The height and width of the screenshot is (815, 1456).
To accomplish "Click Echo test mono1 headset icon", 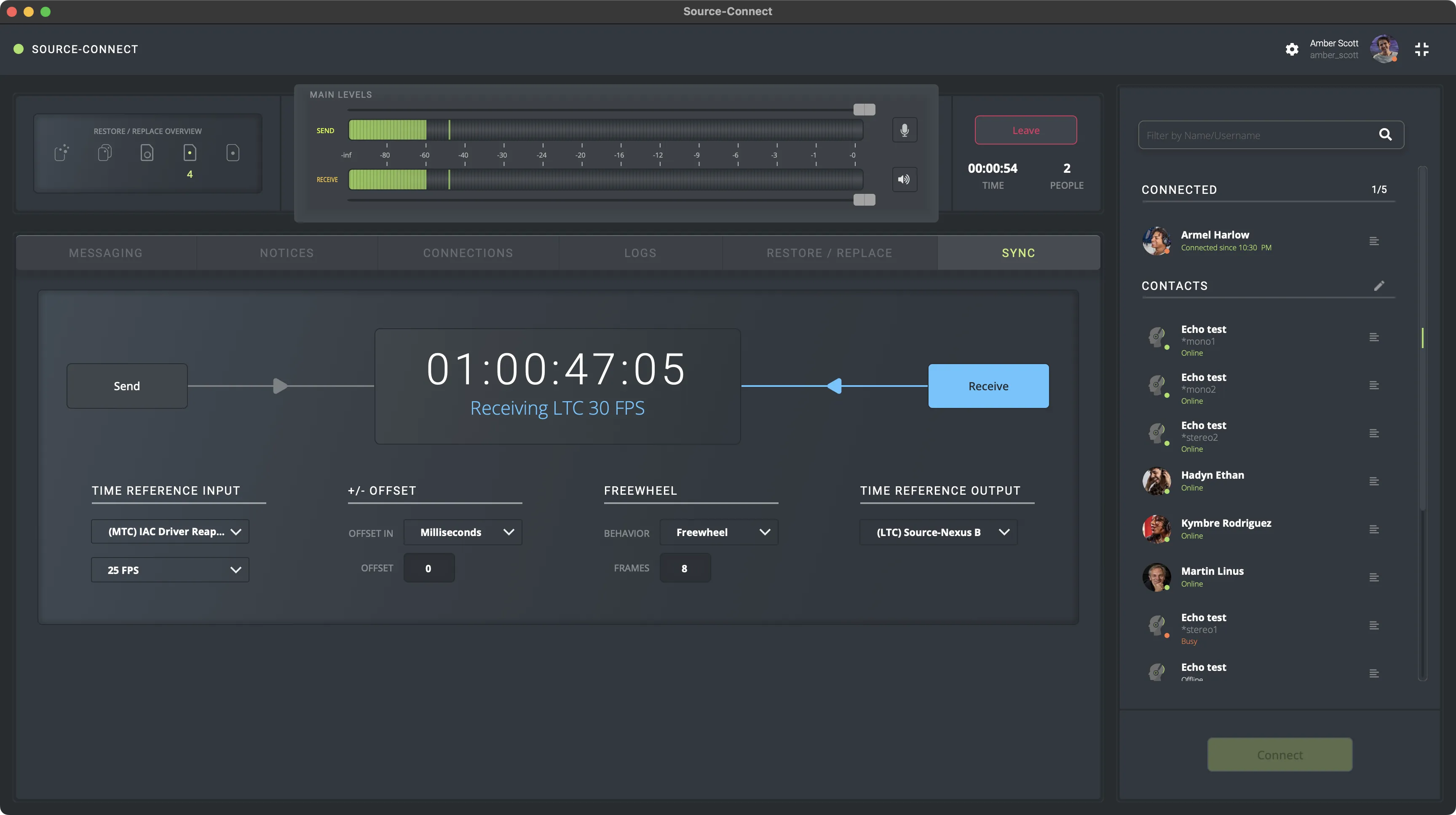I will click(1156, 338).
